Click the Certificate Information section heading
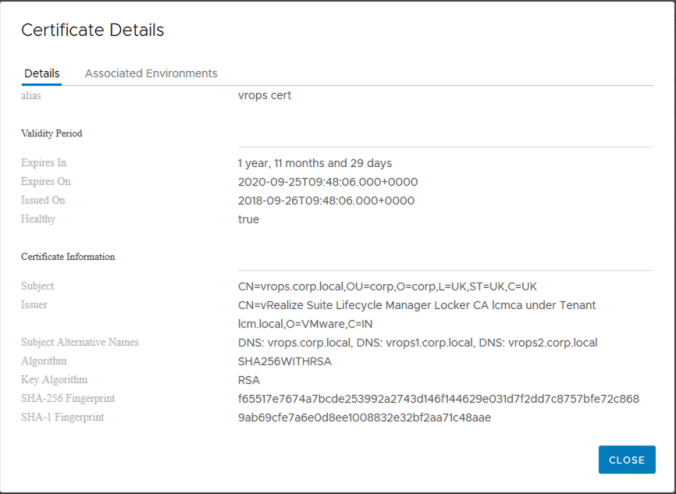The image size is (676, 494). coord(68,256)
